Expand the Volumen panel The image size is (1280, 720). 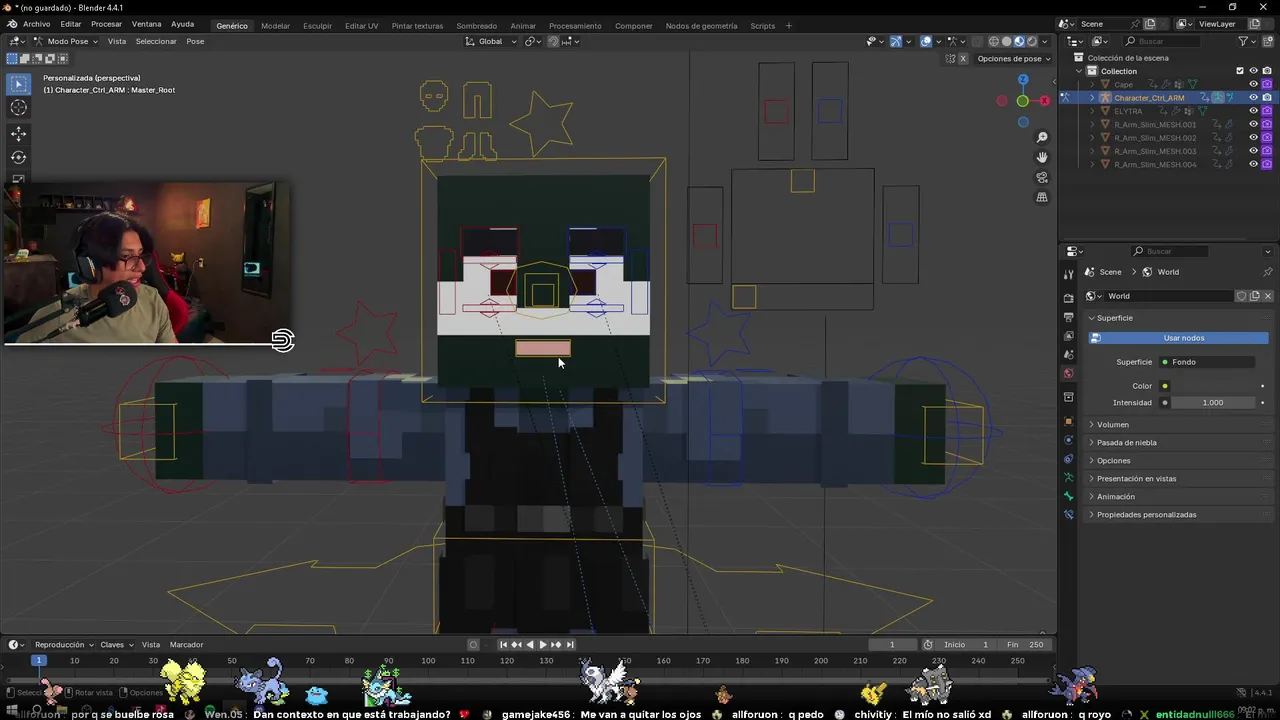[1112, 424]
